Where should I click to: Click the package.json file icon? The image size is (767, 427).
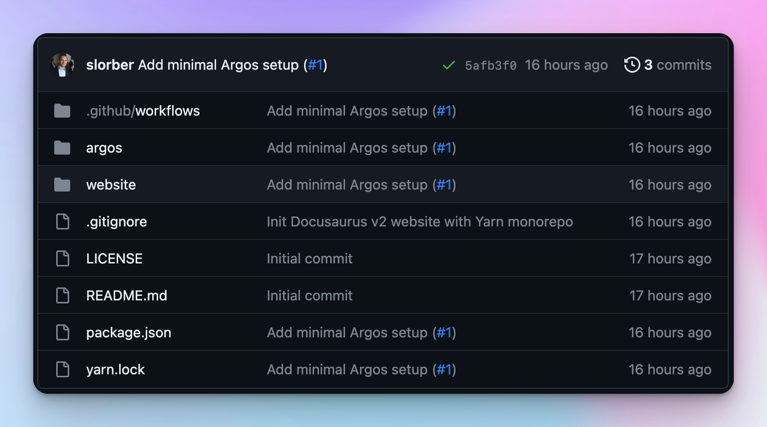[x=62, y=333]
